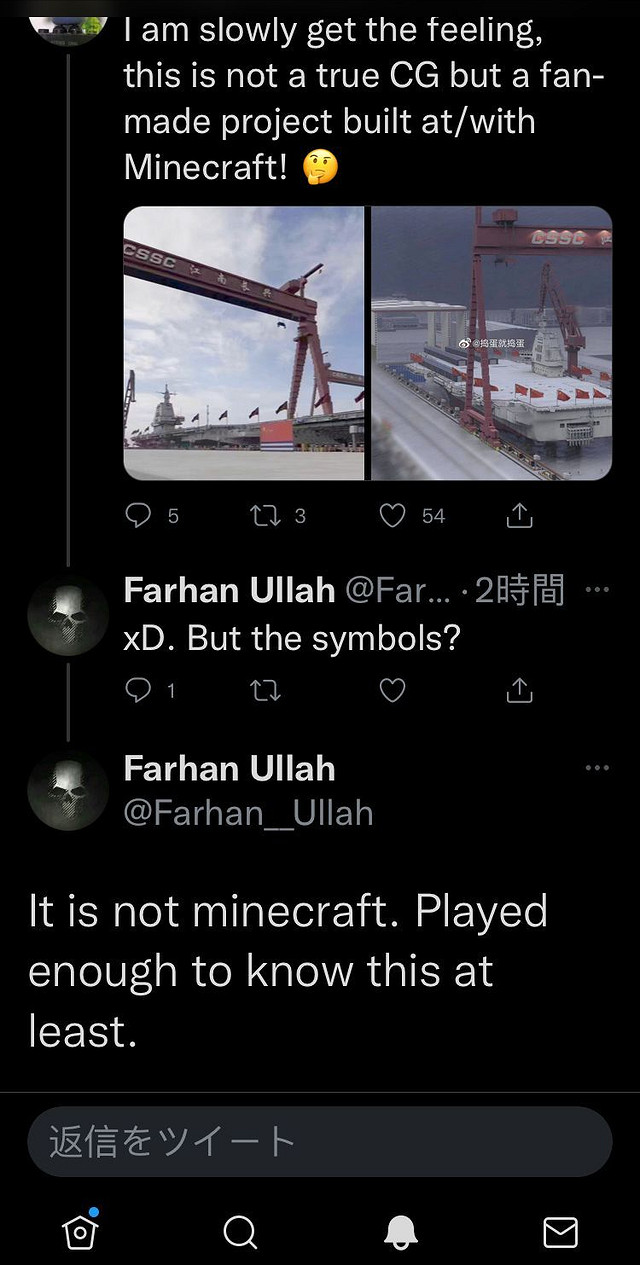640x1265 pixels.
Task: Like the tweet with 54 likes
Action: (394, 515)
